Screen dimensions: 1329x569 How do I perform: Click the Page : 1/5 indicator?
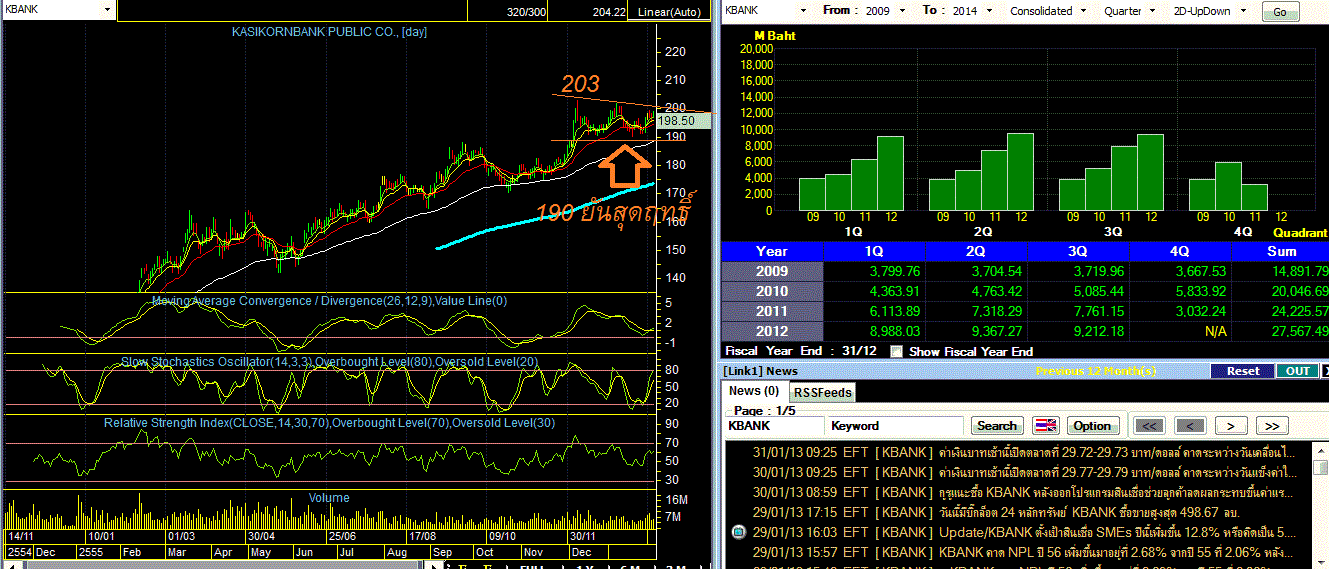point(767,410)
